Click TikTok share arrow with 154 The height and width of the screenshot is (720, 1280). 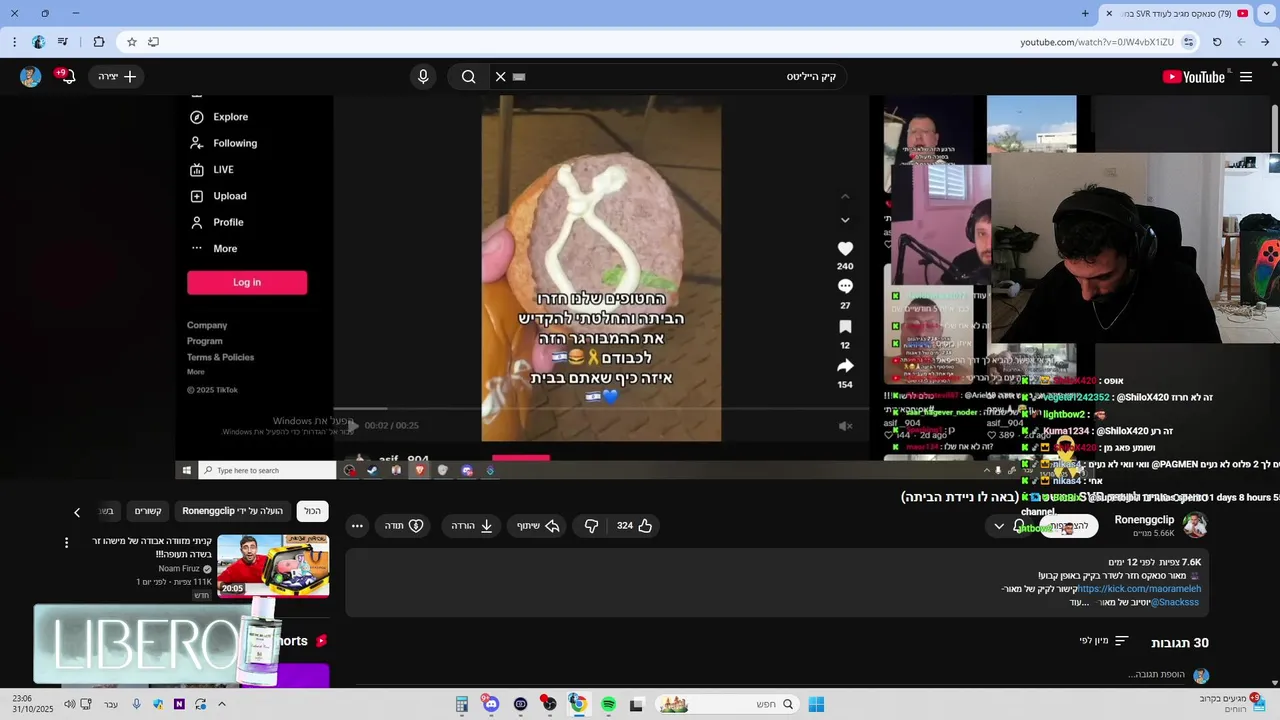tap(845, 366)
